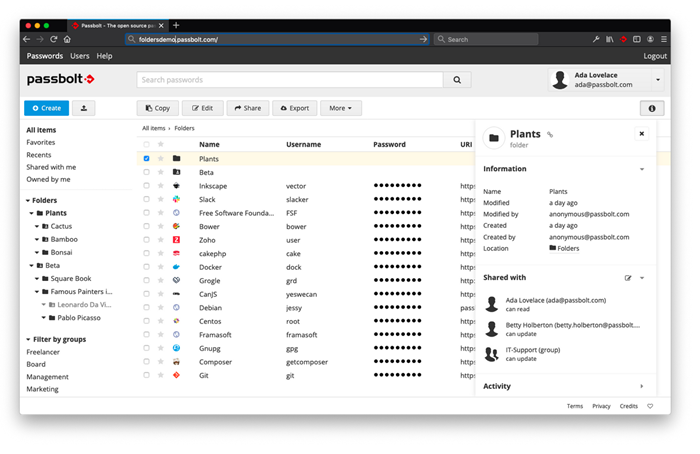700x454 pixels.
Task: Click the Export button
Action: pos(295,108)
